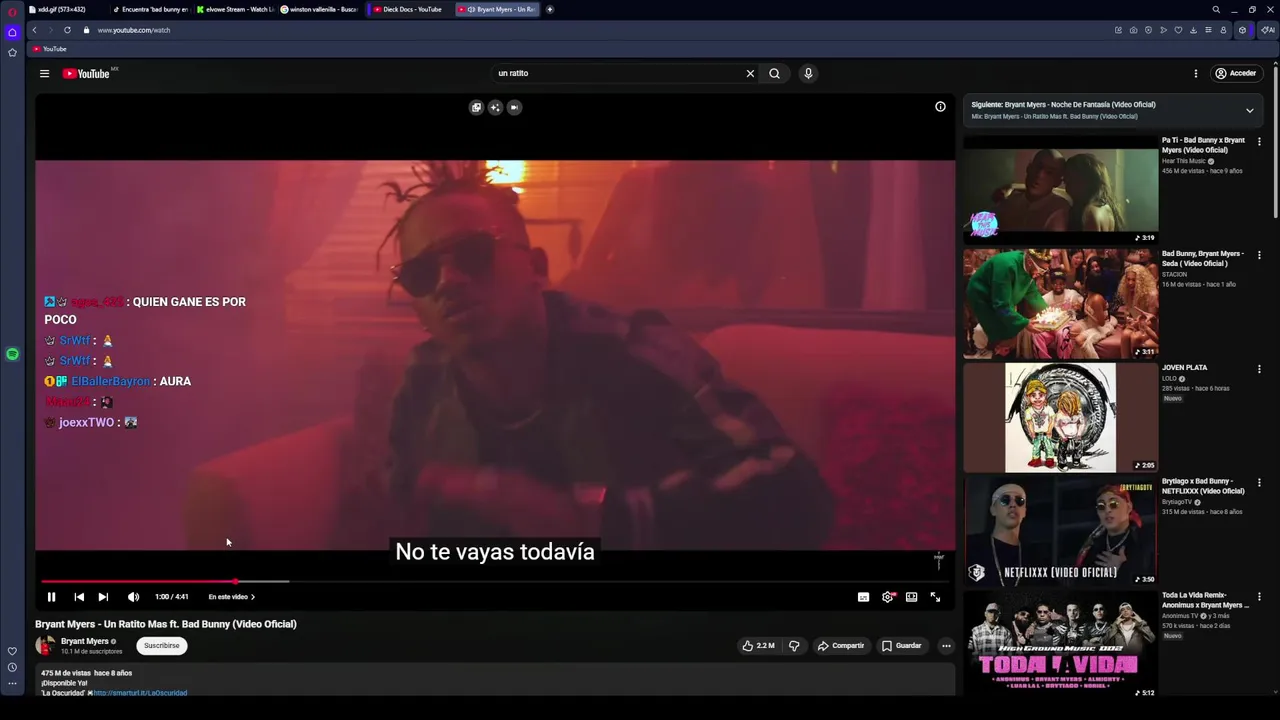Show video info card icon

point(940,107)
